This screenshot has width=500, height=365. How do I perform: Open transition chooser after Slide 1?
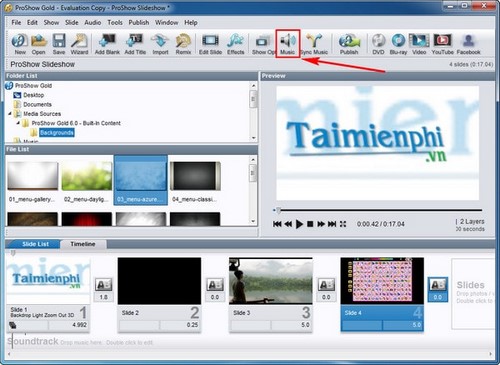point(103,285)
